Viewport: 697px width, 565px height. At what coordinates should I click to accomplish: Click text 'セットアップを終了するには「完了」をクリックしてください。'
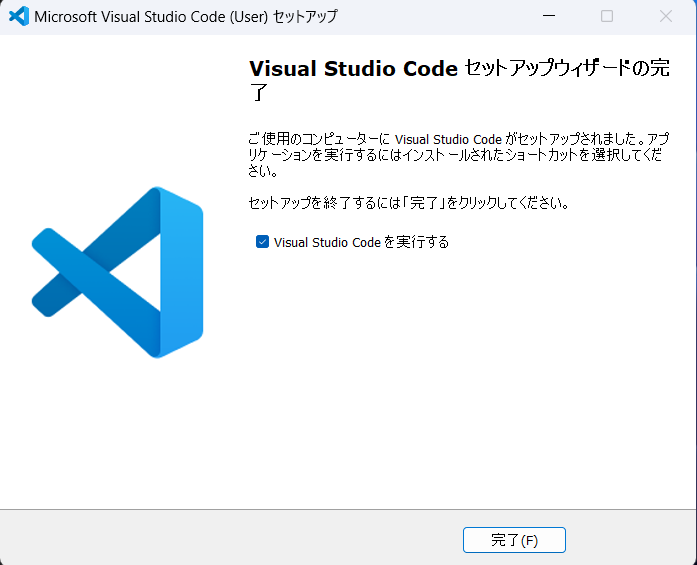409,203
